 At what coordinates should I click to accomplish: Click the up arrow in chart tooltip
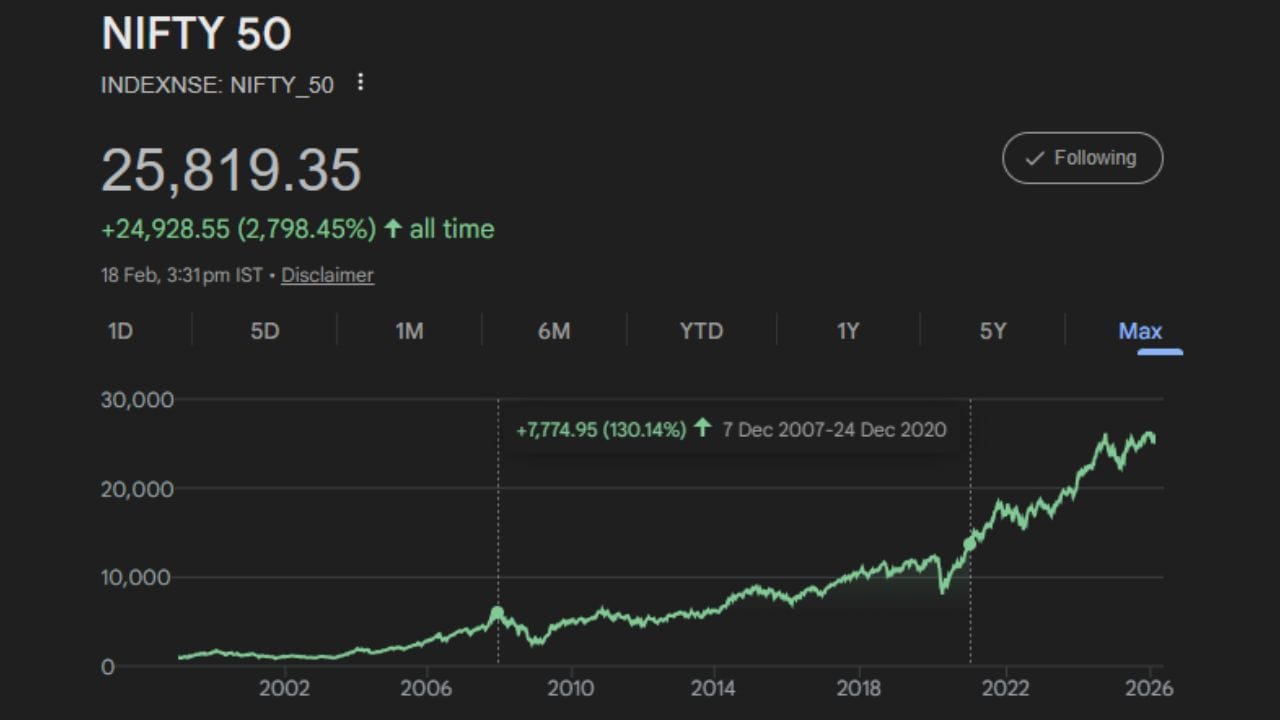point(703,429)
